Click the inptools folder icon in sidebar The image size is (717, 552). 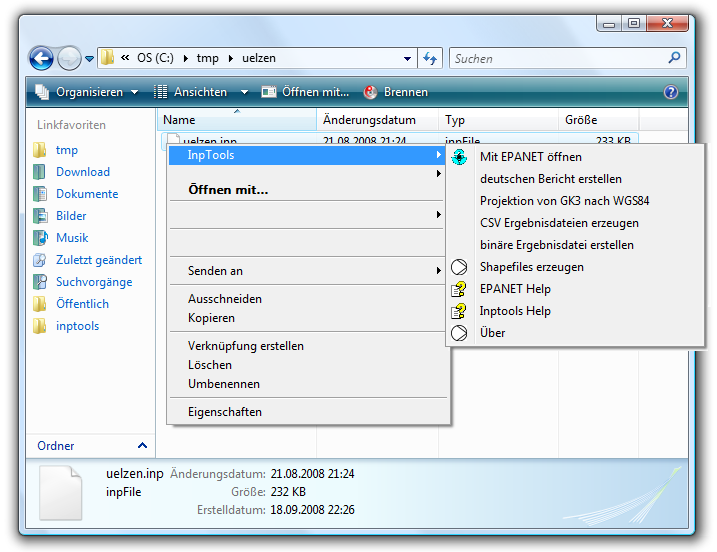(40, 326)
